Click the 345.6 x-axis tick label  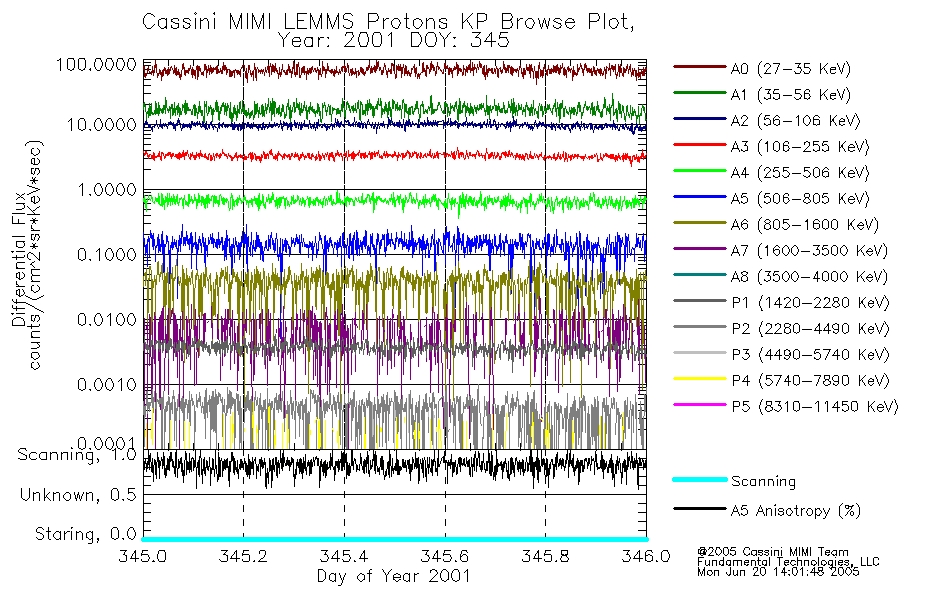445,556
